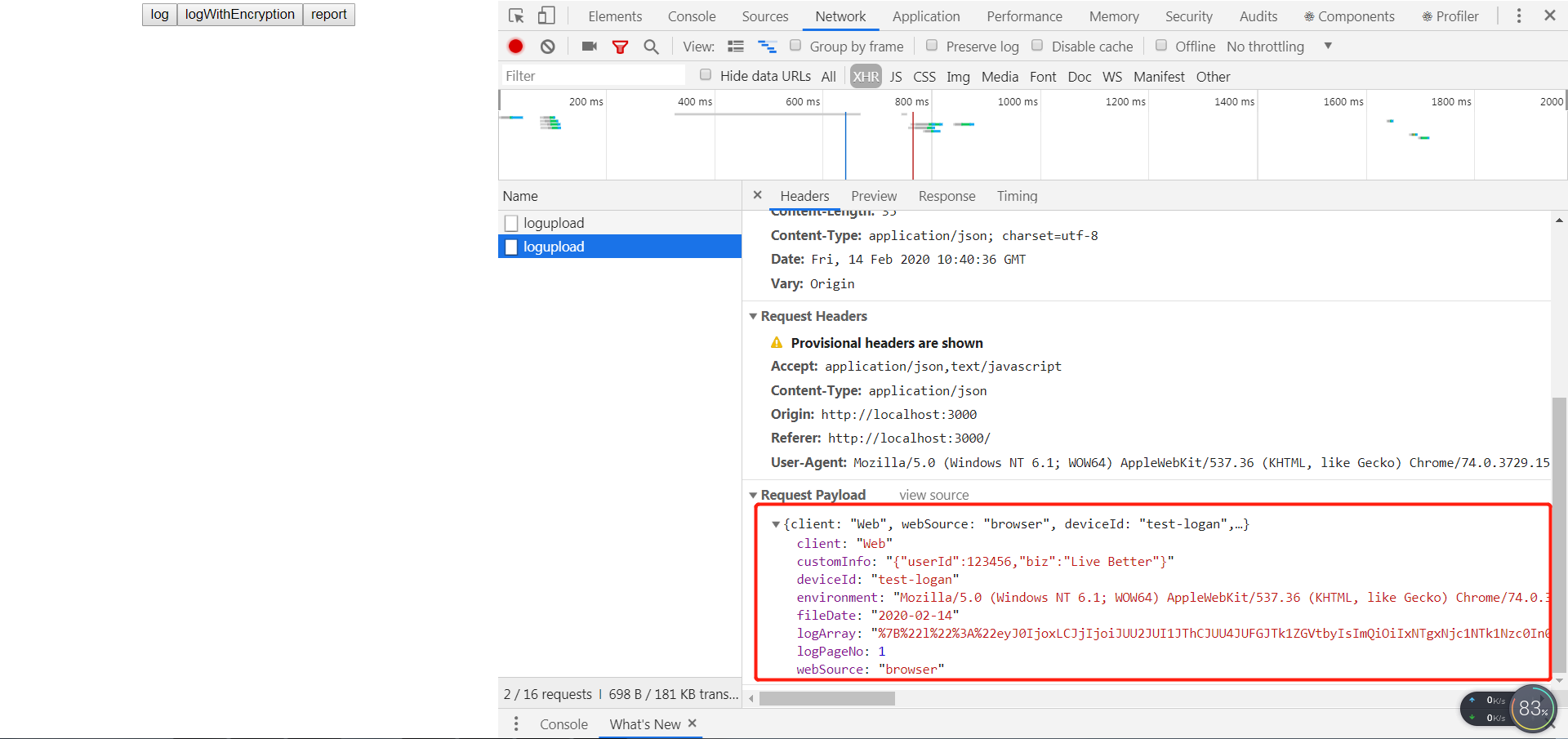Close the request details pane

757,195
